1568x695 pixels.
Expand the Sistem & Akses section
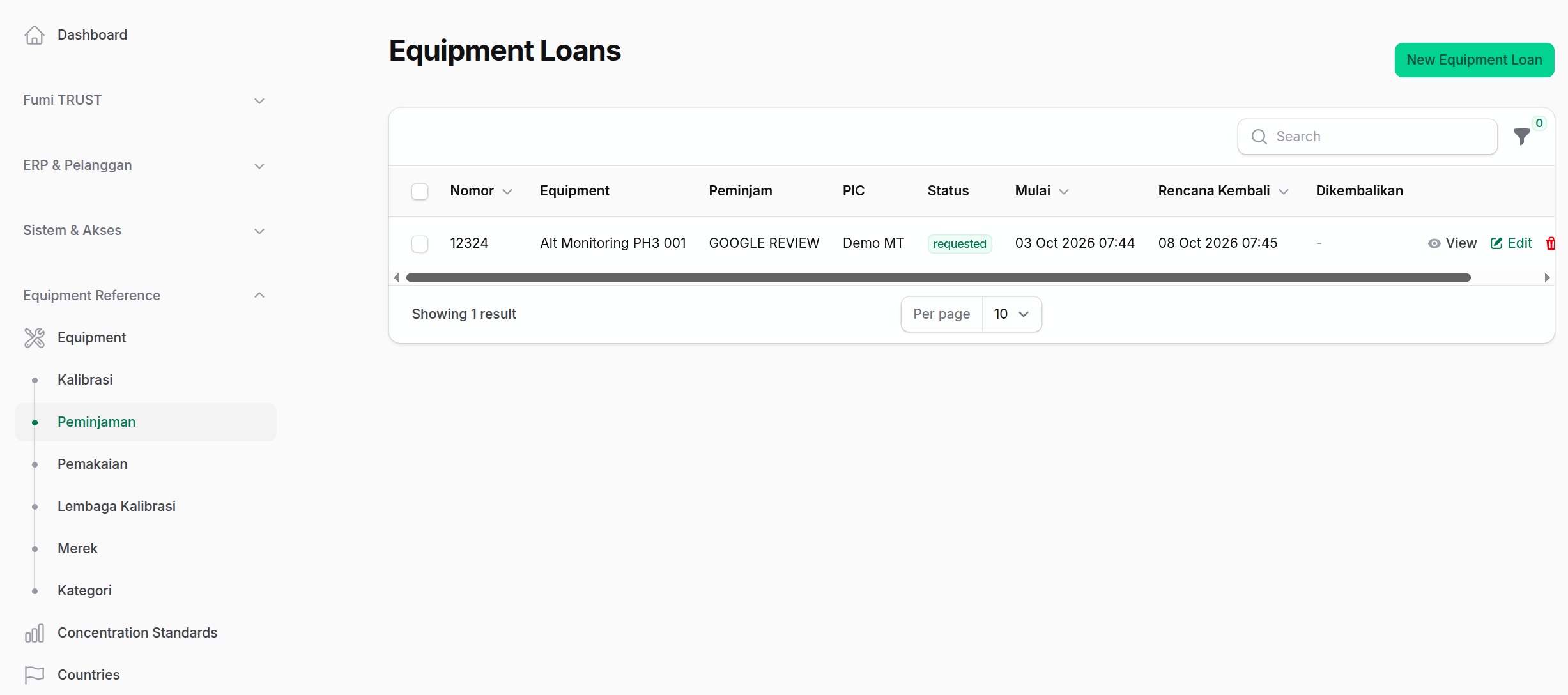pos(144,231)
